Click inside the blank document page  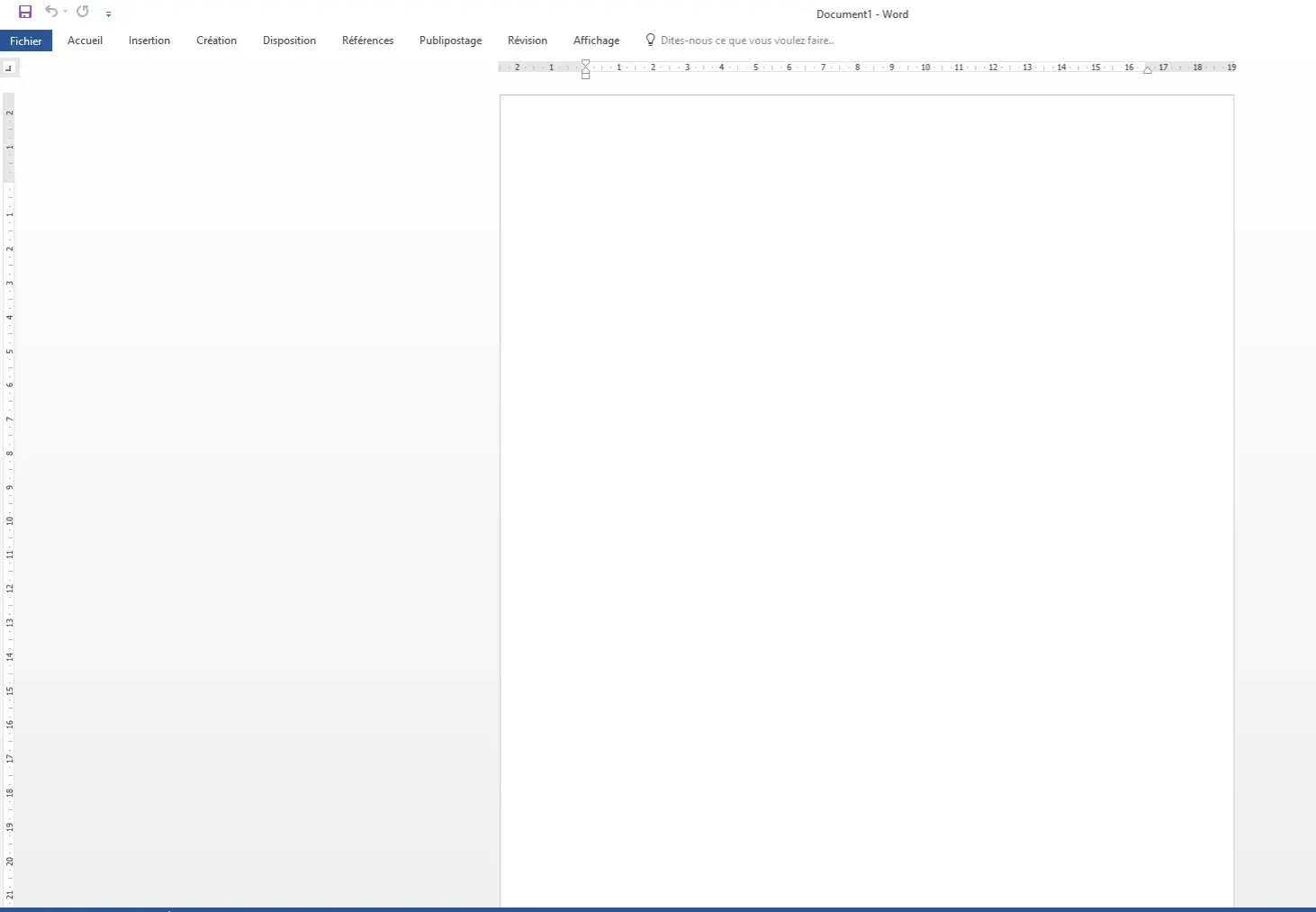click(x=867, y=501)
